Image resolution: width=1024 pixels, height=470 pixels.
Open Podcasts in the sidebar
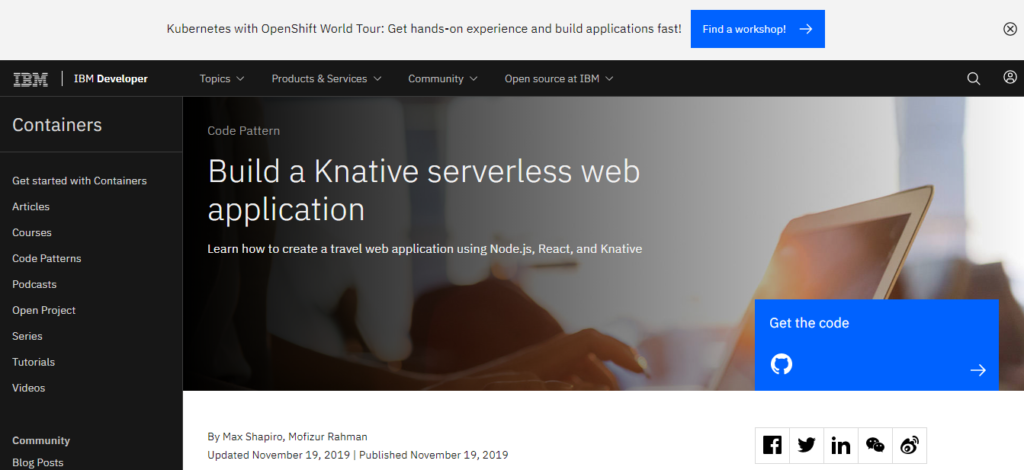tap(34, 285)
